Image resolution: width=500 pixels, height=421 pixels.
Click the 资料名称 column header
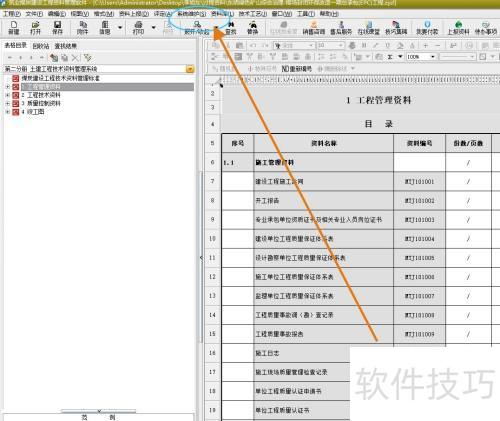click(323, 143)
